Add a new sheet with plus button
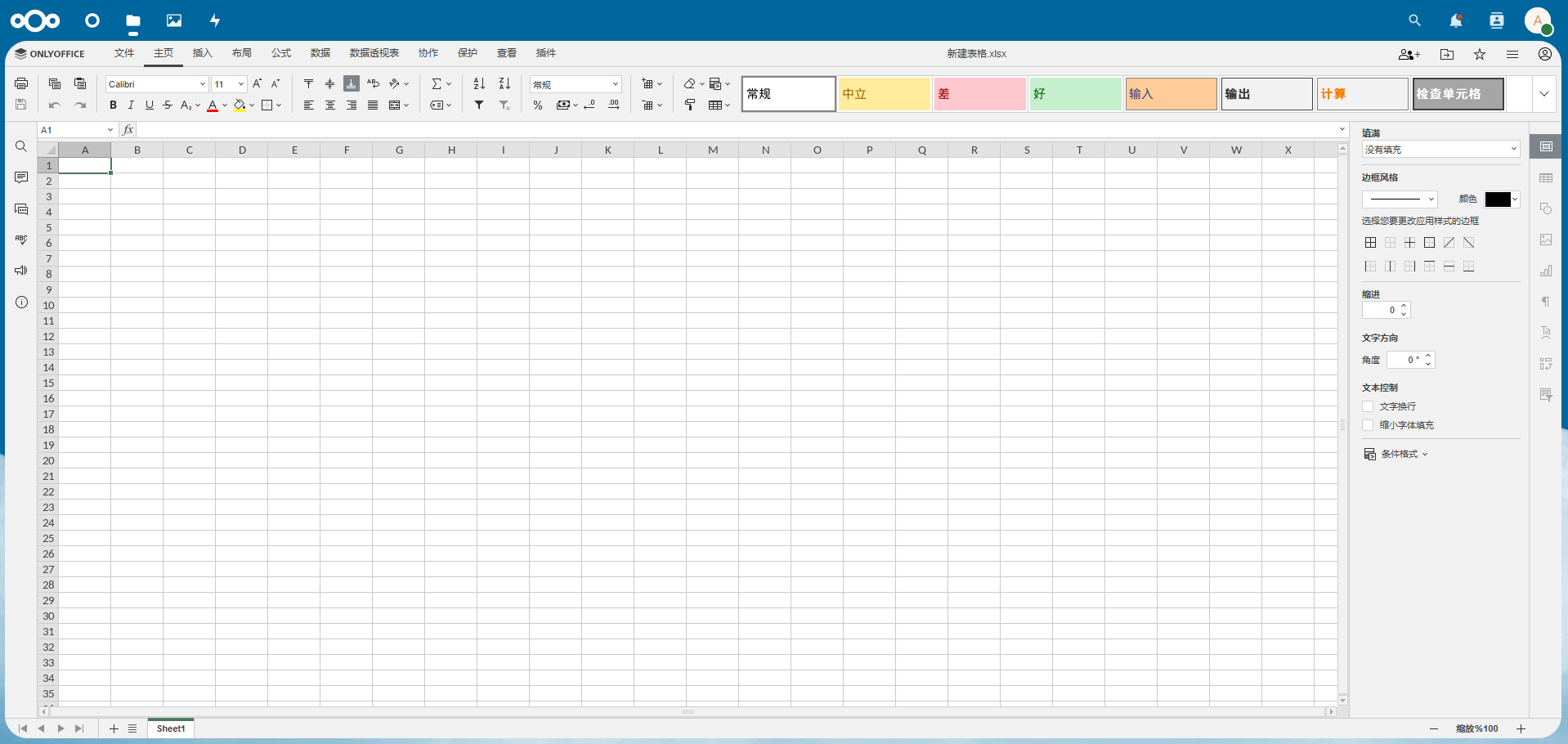 click(114, 728)
